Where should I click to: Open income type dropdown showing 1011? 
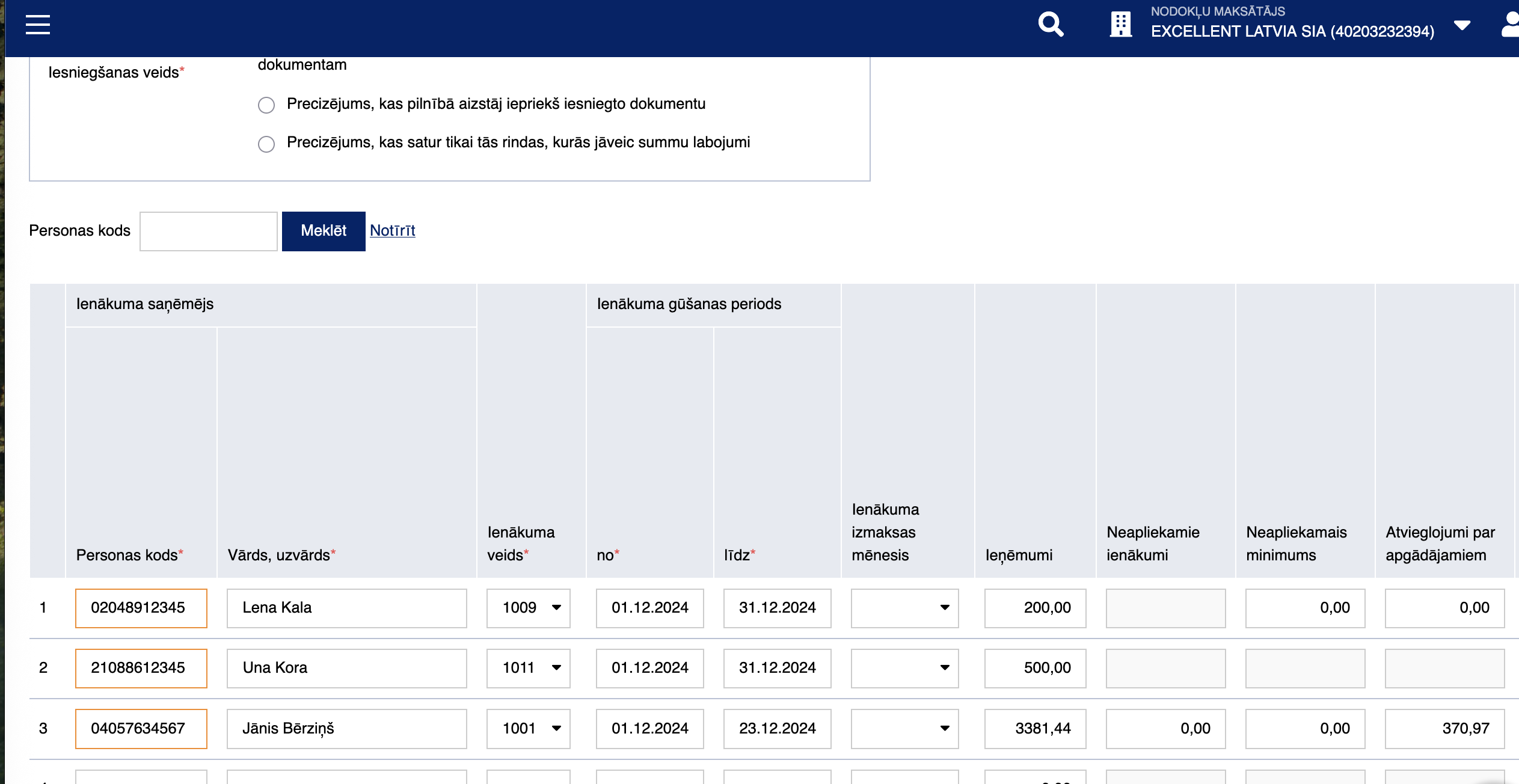[x=528, y=668]
